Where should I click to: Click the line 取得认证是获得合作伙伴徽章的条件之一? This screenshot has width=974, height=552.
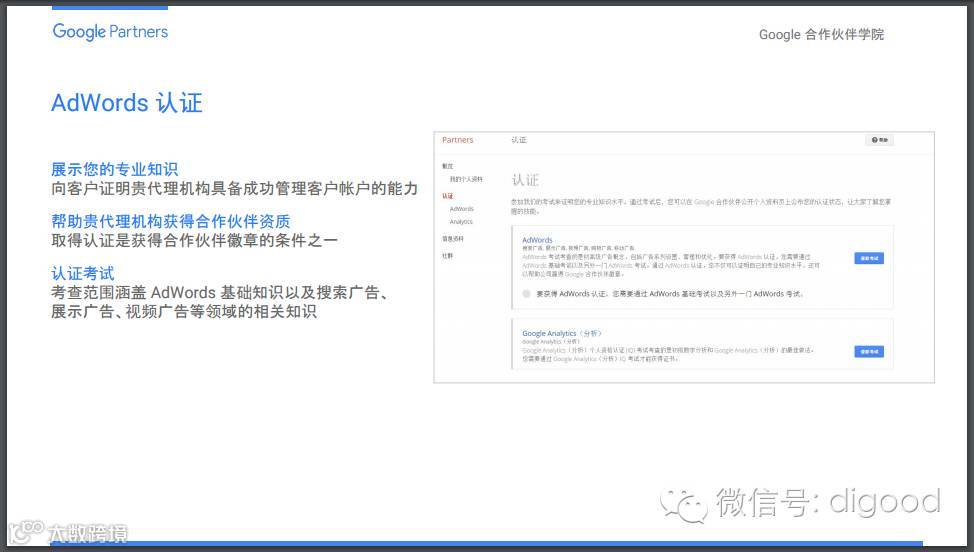click(194, 240)
